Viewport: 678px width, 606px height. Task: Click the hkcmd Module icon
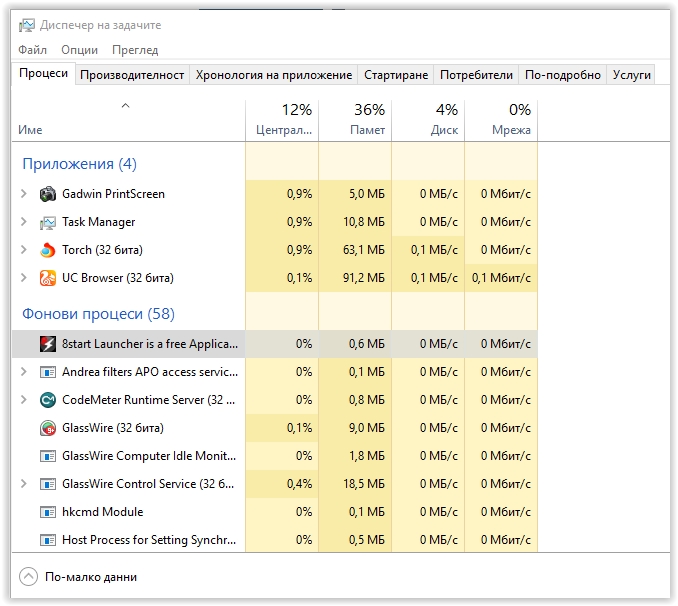point(48,512)
